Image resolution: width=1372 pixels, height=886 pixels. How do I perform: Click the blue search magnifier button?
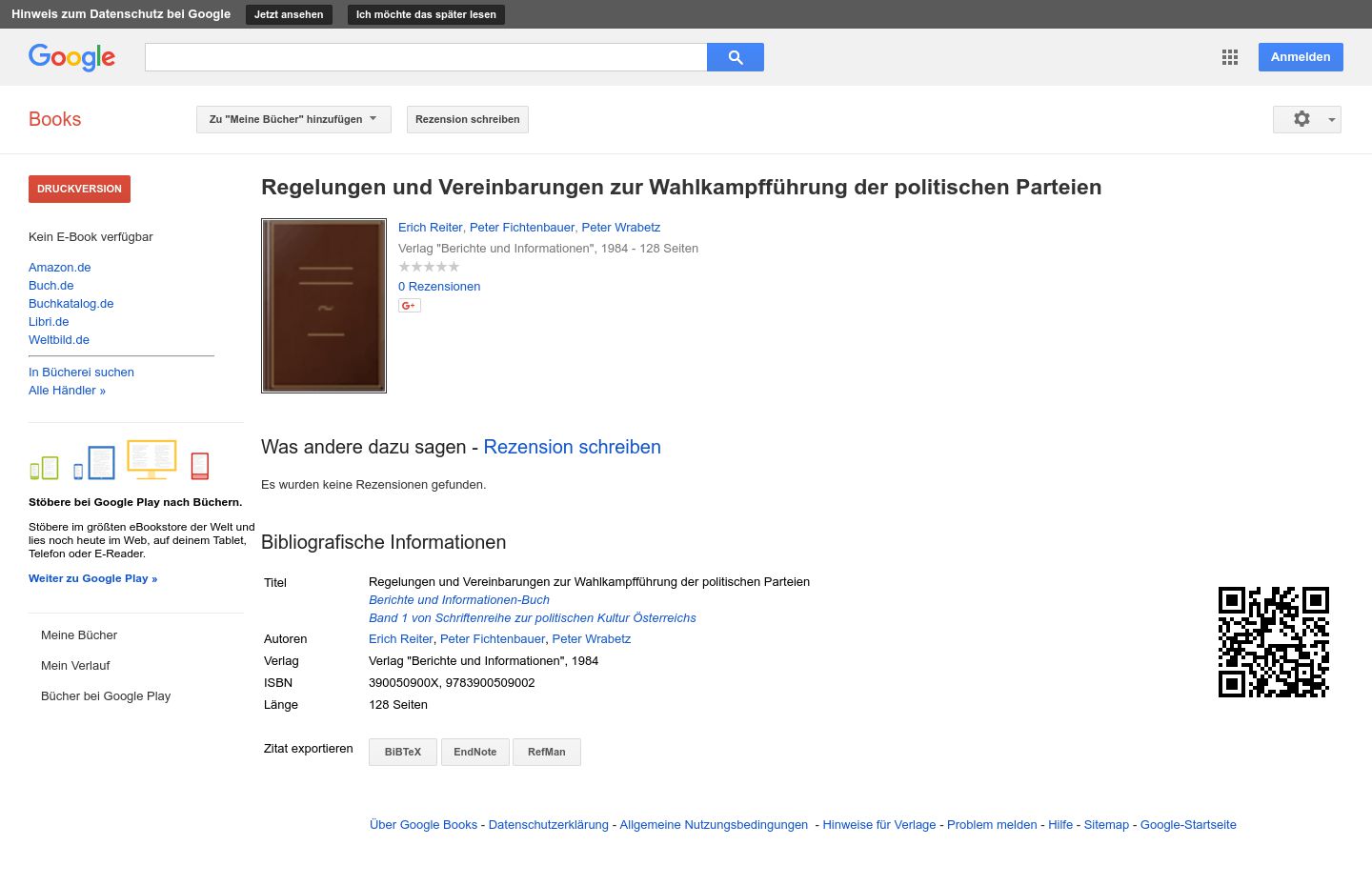(x=735, y=57)
